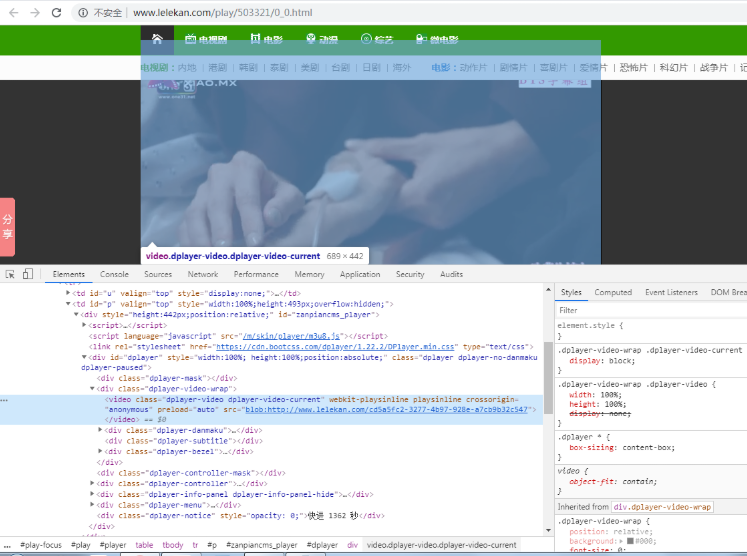
Task: Open the m3u8.js script source link
Action: coord(291,336)
